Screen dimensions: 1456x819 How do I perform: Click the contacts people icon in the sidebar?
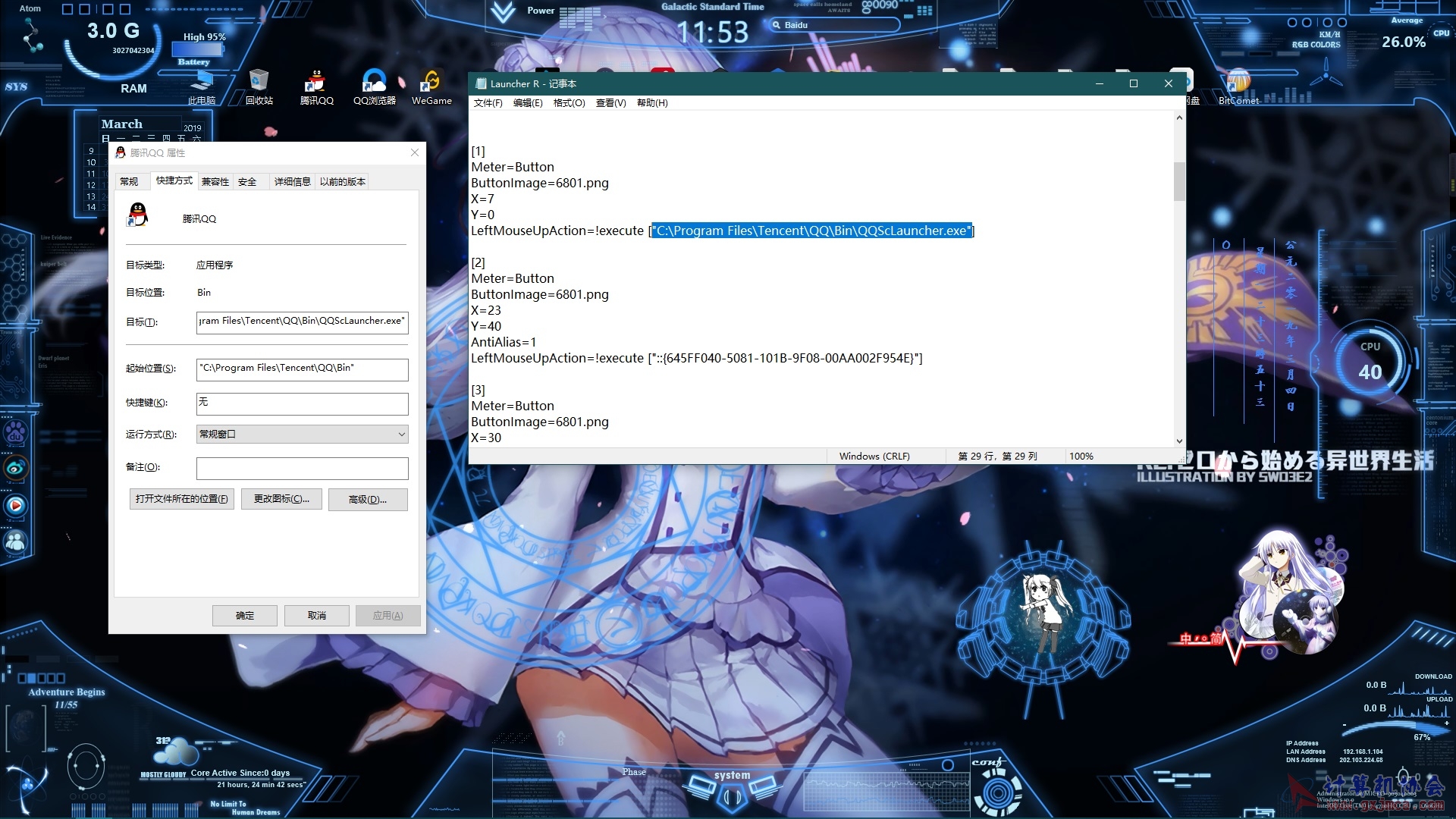pos(16,541)
